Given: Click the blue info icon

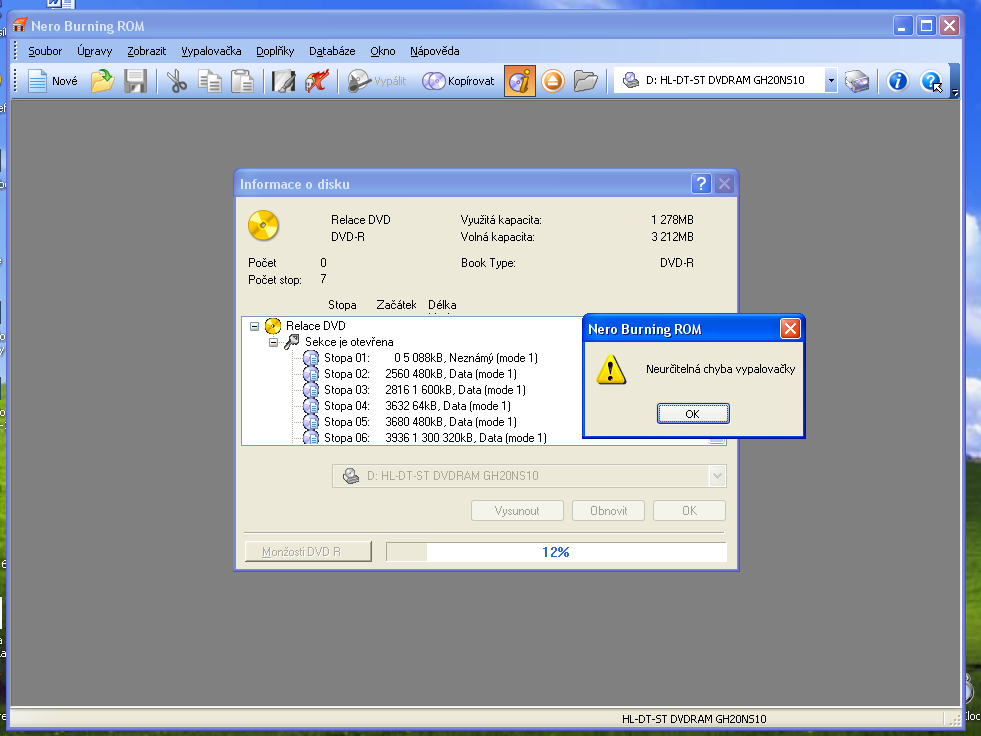Looking at the screenshot, I should coord(898,81).
